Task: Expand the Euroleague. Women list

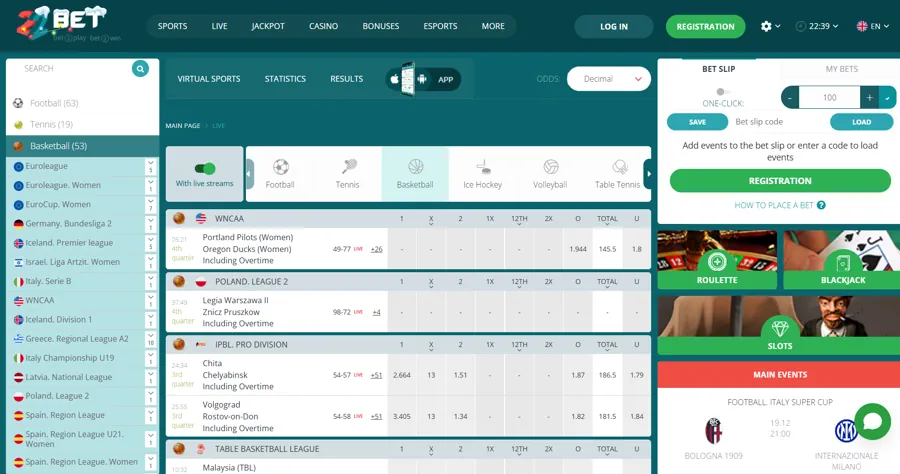Action: click(x=150, y=185)
